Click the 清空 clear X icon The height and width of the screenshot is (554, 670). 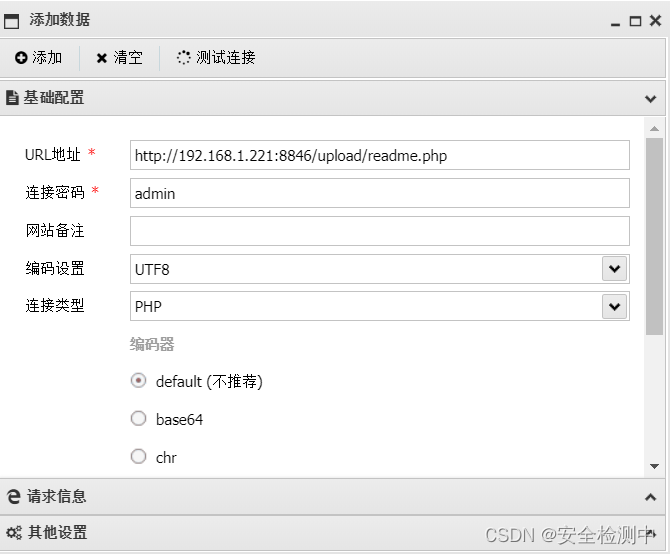(x=102, y=58)
